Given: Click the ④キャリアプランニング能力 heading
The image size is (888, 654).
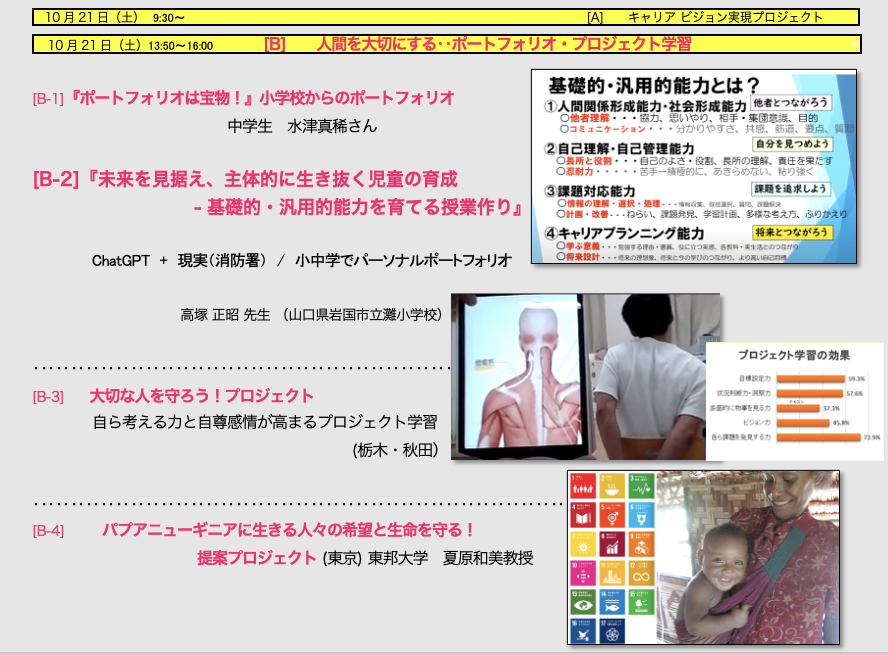Looking at the screenshot, I should [x=624, y=233].
